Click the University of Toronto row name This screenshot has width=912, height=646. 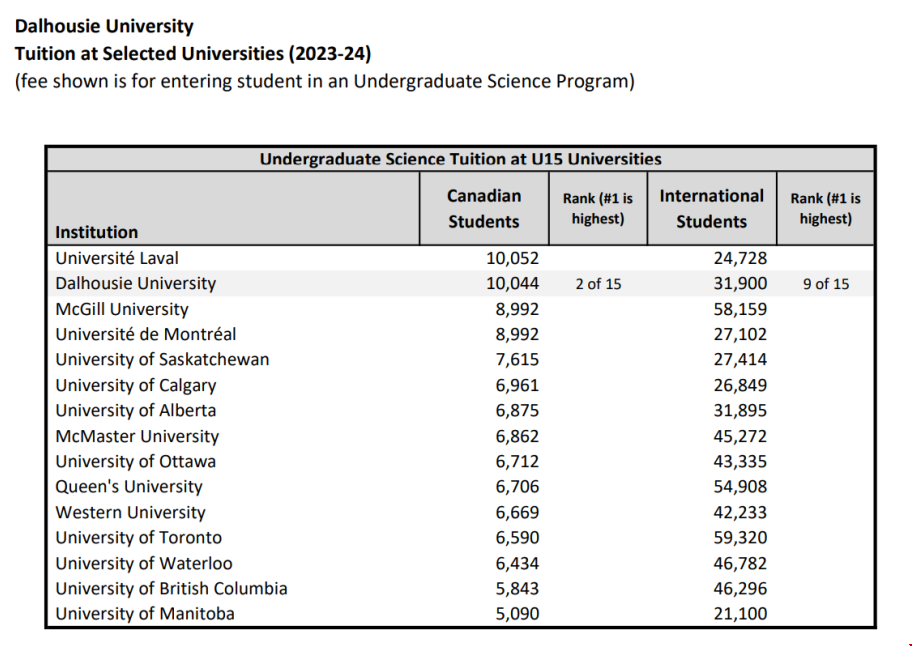coord(138,538)
